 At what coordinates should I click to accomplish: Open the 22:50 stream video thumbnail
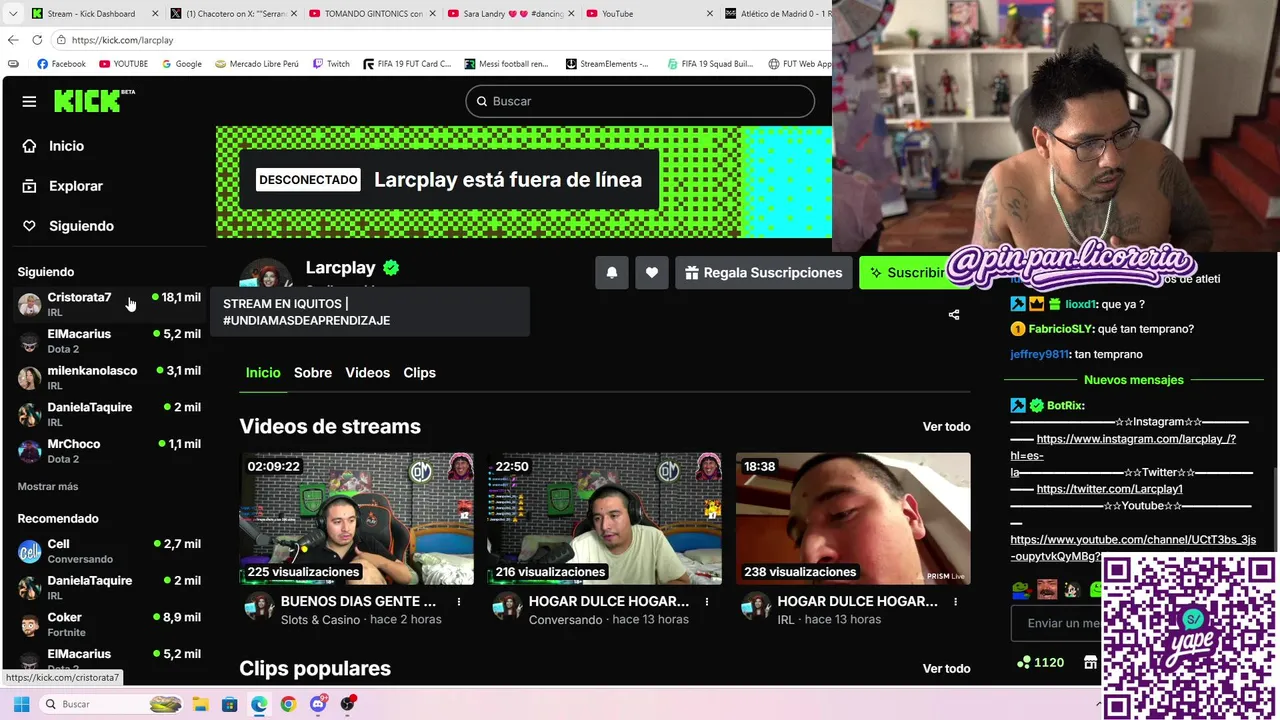(605, 518)
